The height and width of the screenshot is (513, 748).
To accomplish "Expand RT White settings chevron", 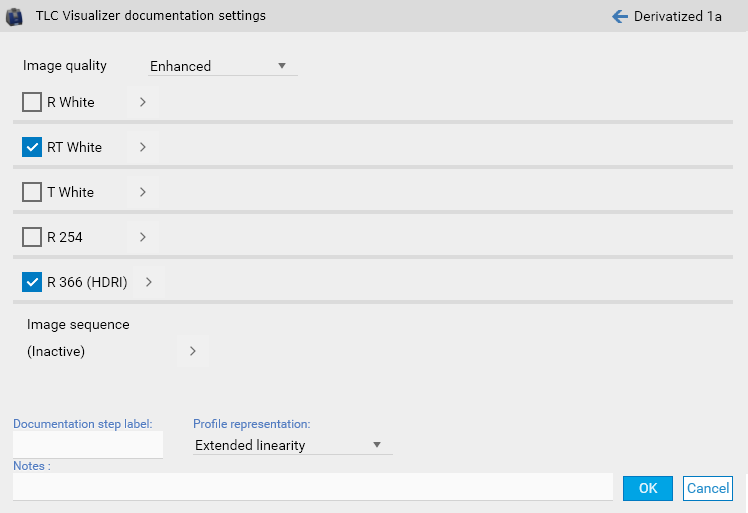I will point(142,147).
